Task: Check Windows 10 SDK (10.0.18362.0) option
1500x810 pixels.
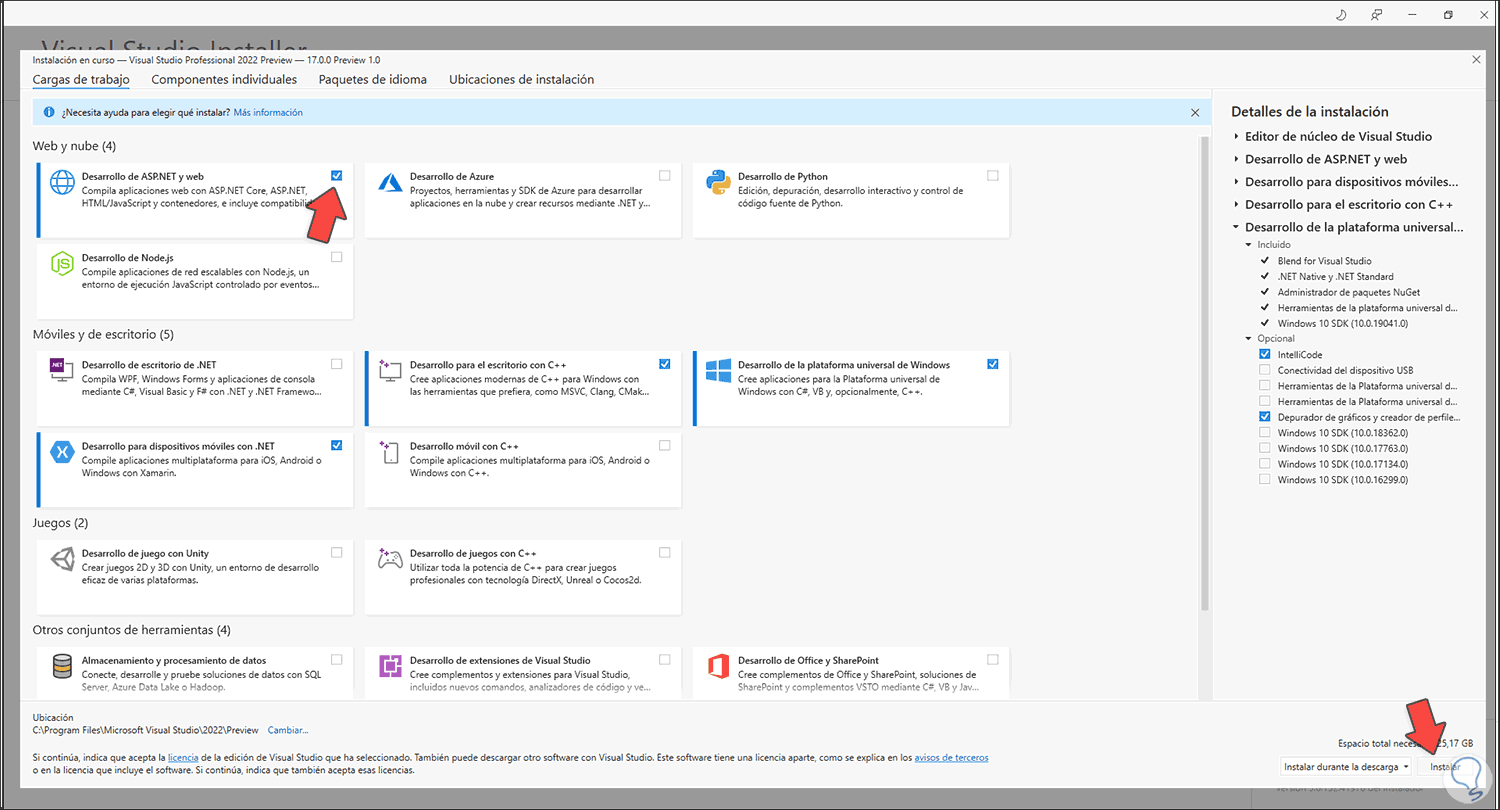Action: tap(1266, 432)
